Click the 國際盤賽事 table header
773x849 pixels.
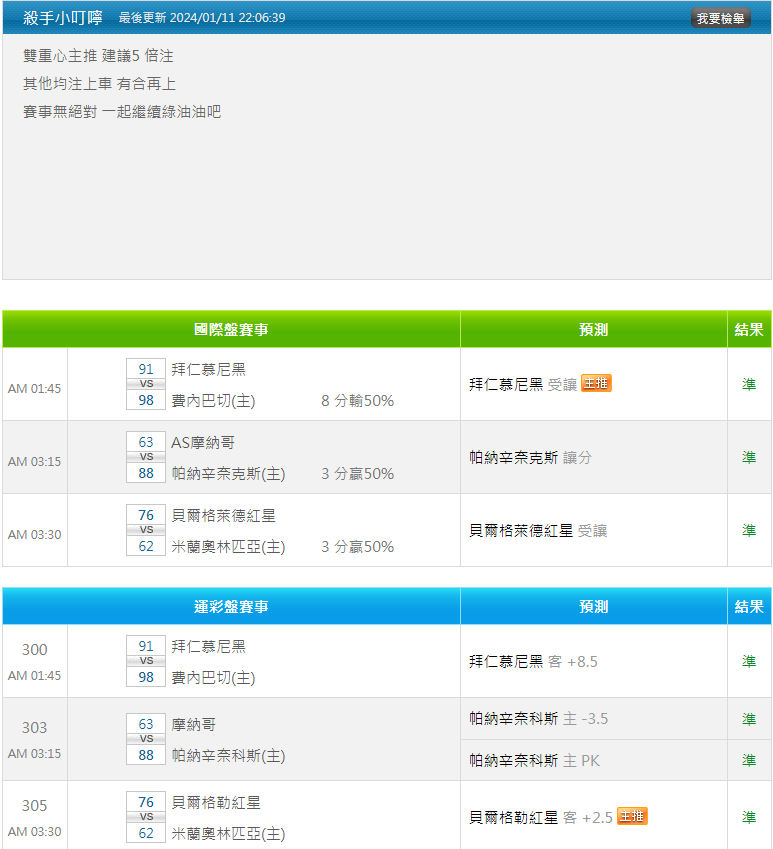click(231, 329)
